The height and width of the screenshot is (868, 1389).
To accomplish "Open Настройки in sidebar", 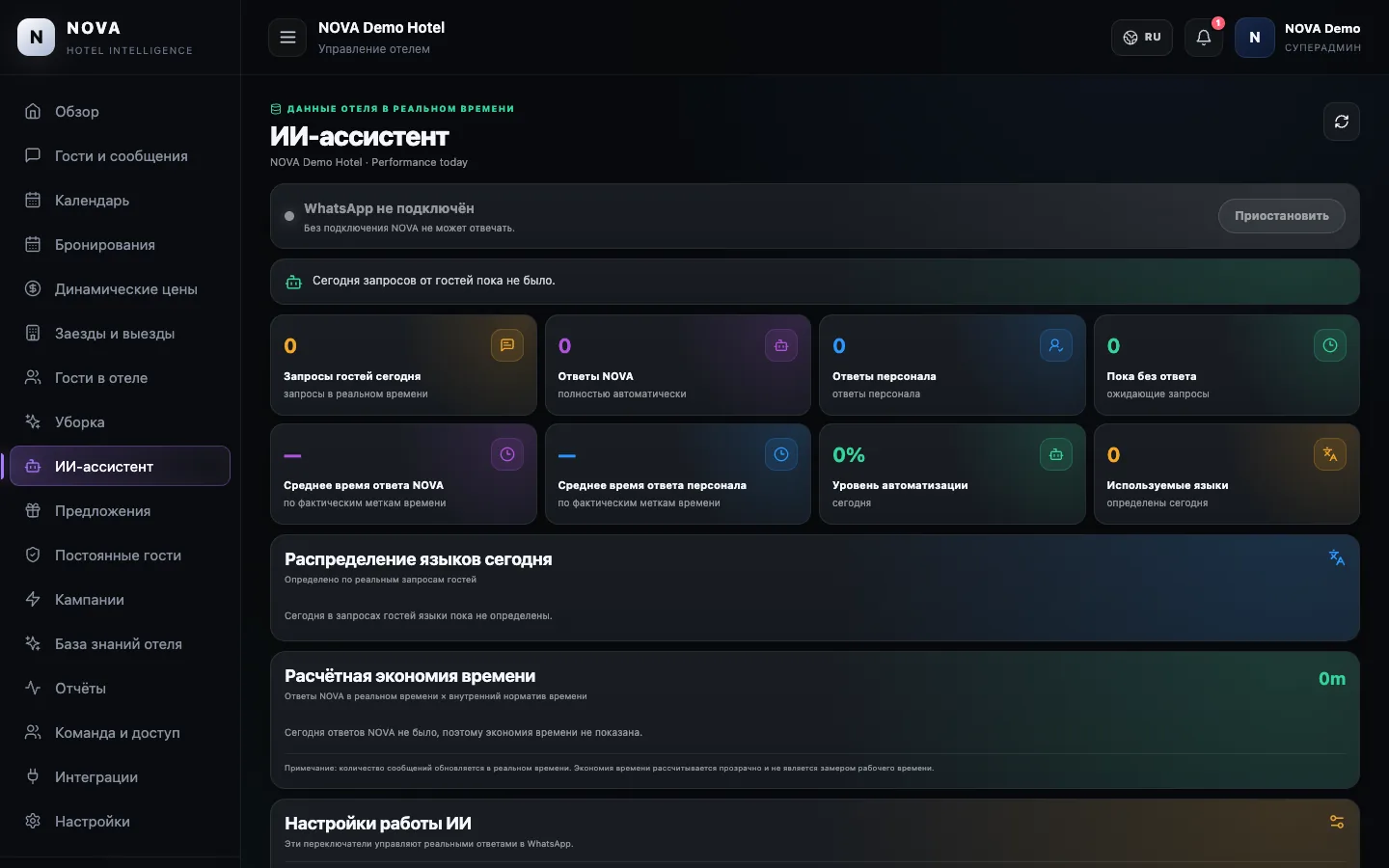I will pos(120,822).
